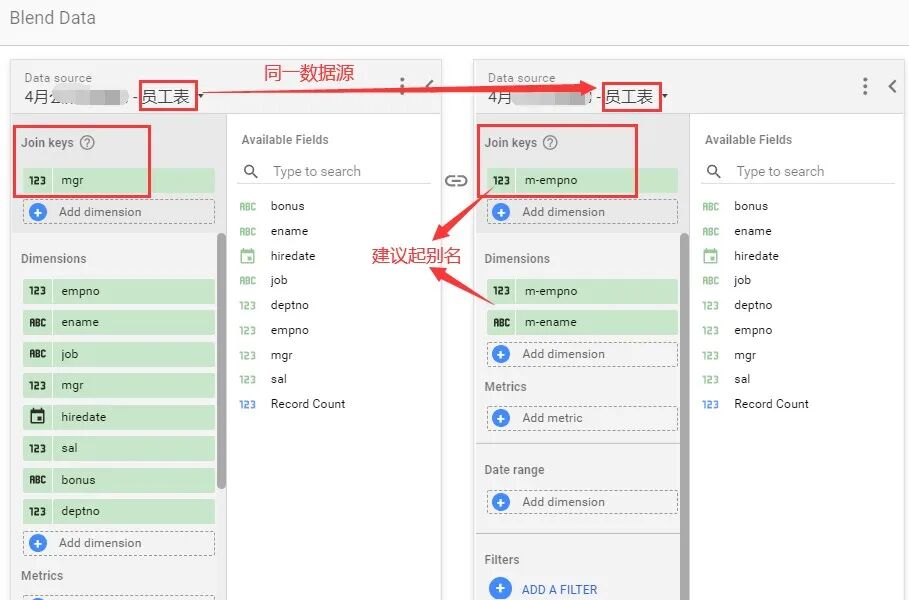This screenshot has width=909, height=600.
Task: Pick deptno from left Available Fields
Action: pos(289,306)
